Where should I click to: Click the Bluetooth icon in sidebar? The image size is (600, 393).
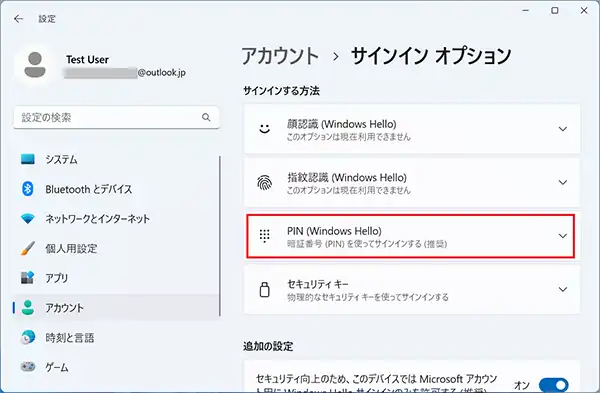tap(28, 189)
